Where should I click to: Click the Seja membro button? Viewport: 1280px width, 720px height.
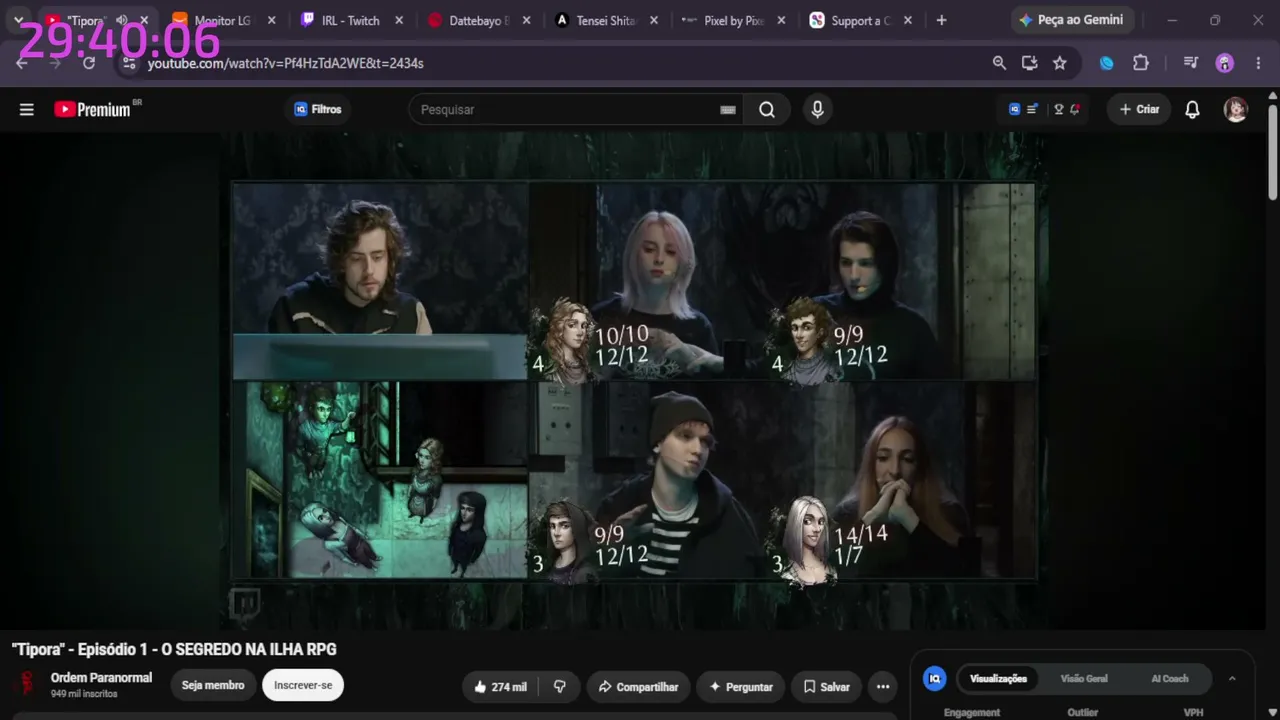pyautogui.click(x=213, y=686)
